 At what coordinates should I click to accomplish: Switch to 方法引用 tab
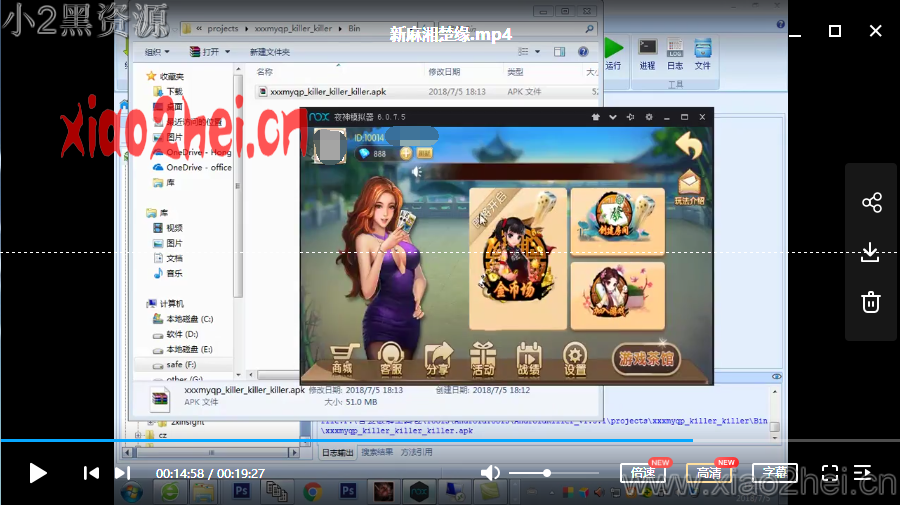(417, 452)
